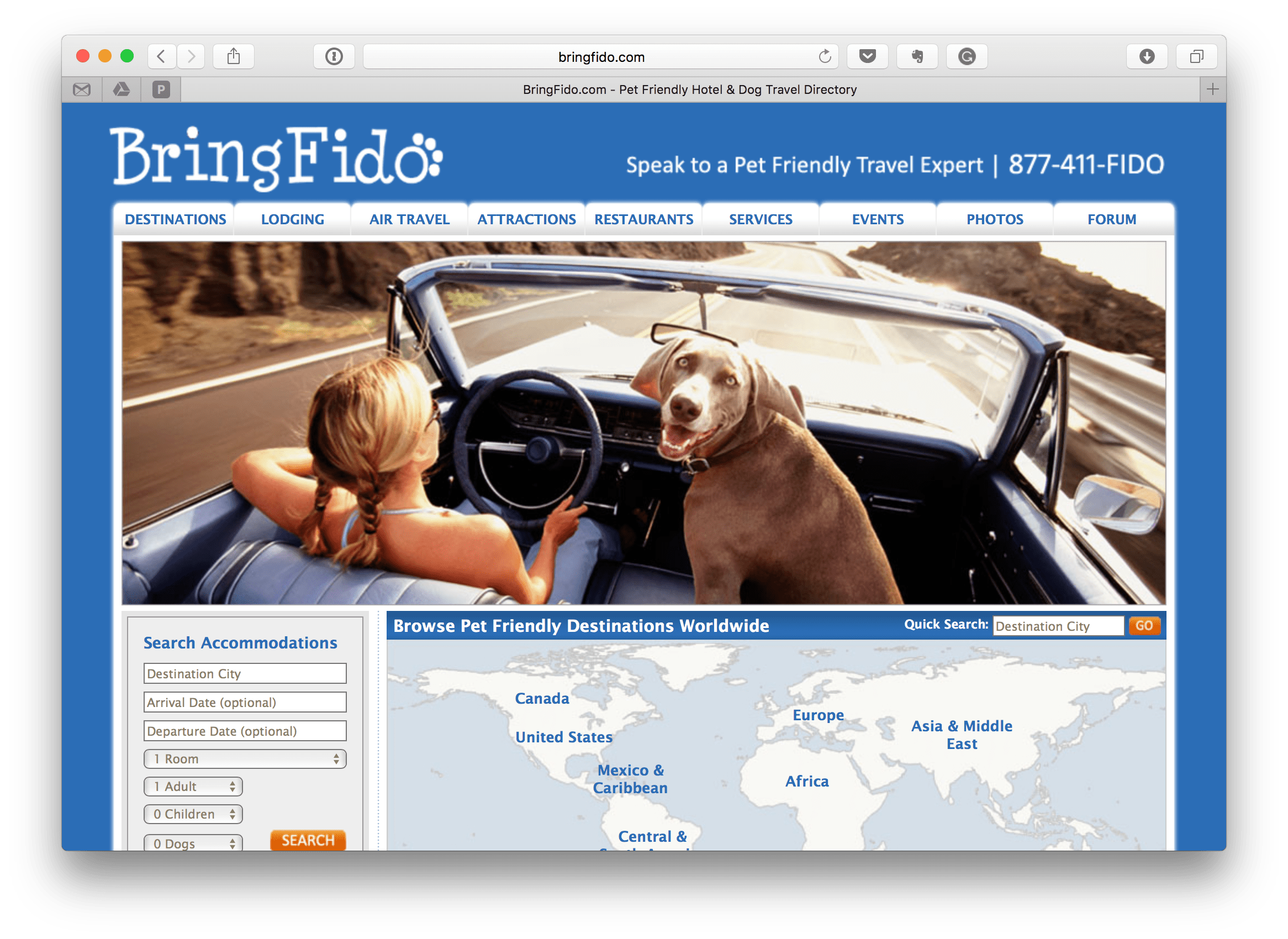Add a new tab with plus icon
Viewport: 1288px width, 939px height.
[x=1212, y=89]
